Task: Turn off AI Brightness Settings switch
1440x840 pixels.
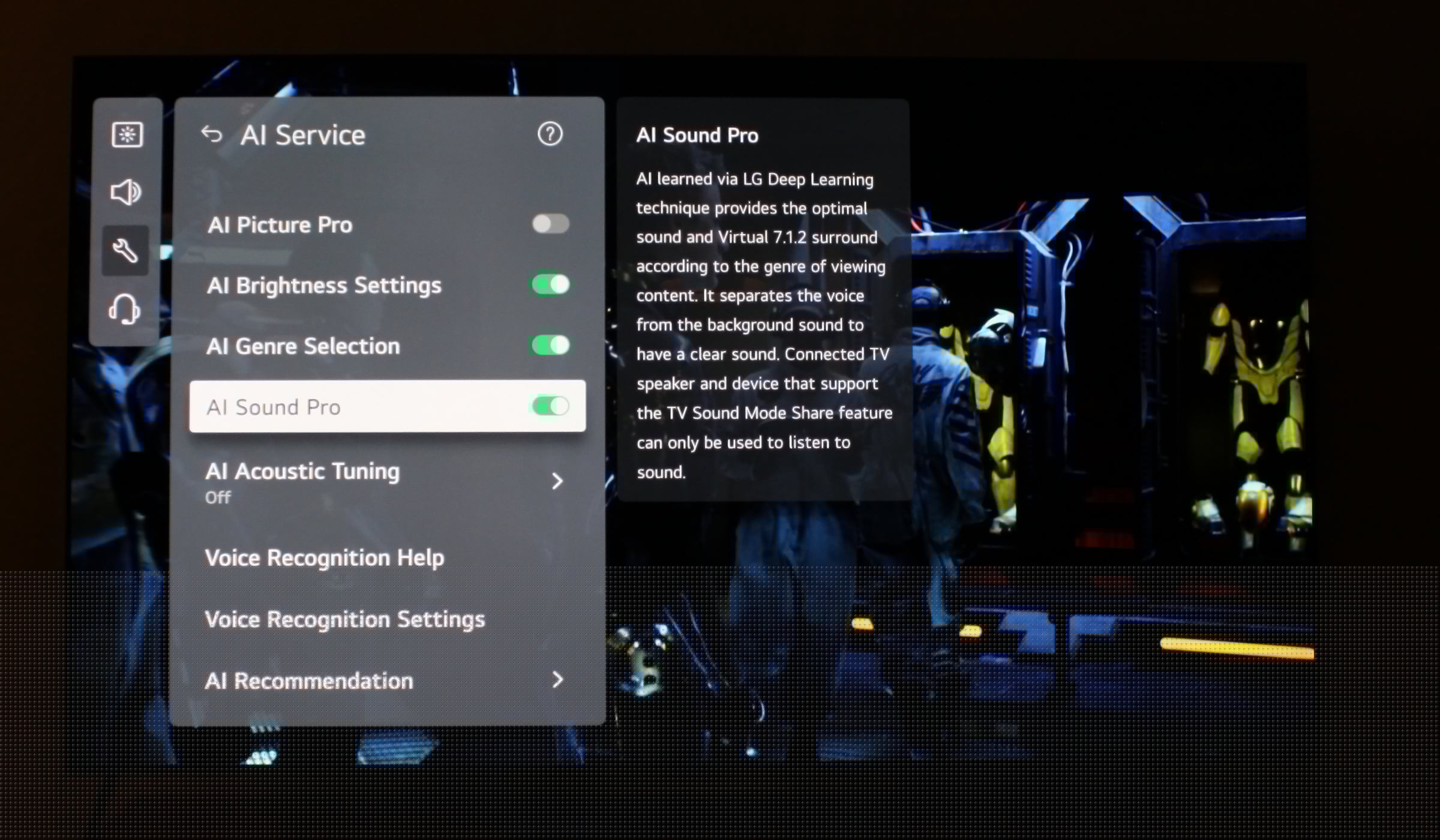Action: (x=550, y=284)
